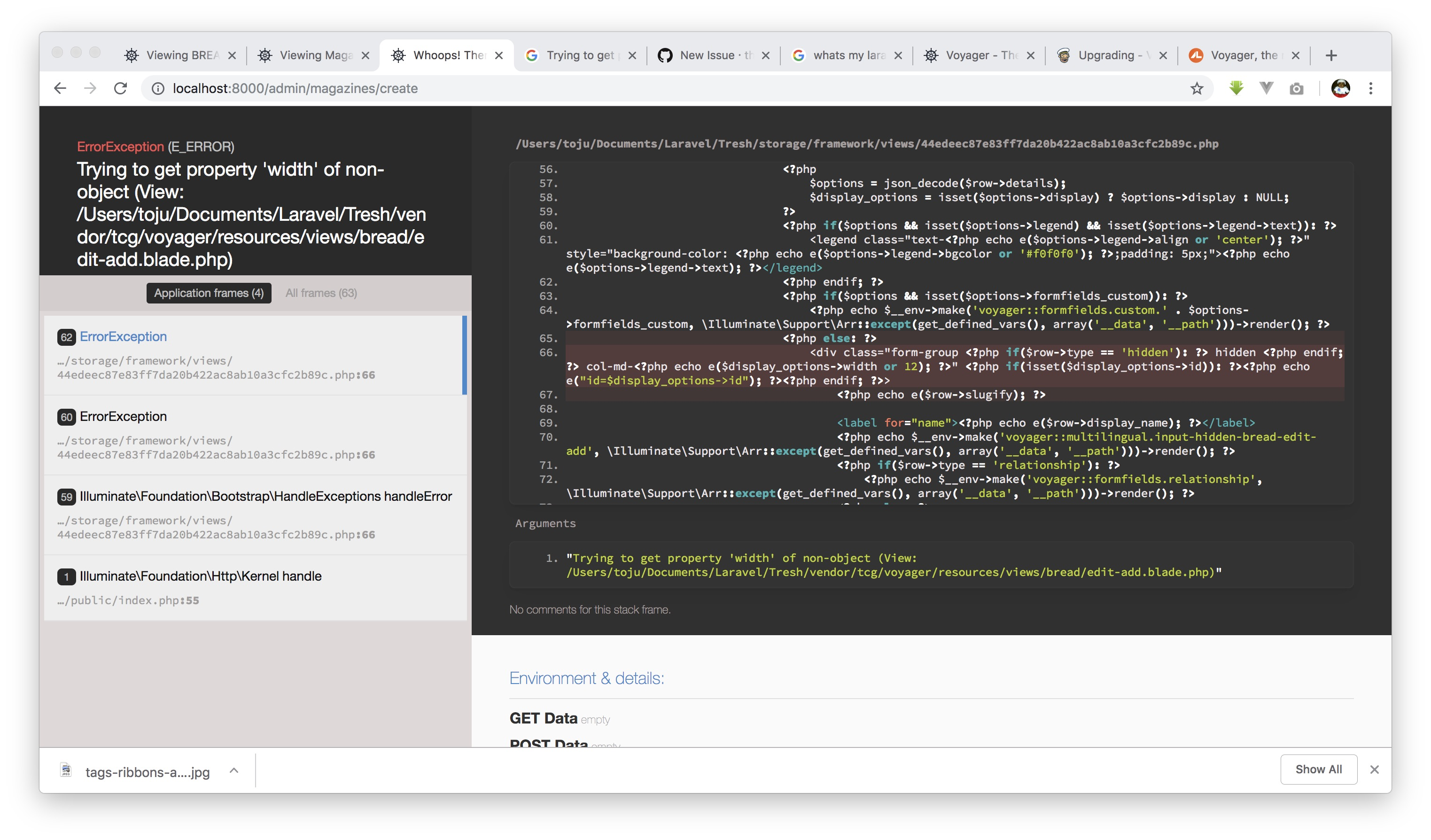Switch to 'Trying to get' Google tab
This screenshot has width=1431, height=840.
click(x=580, y=55)
